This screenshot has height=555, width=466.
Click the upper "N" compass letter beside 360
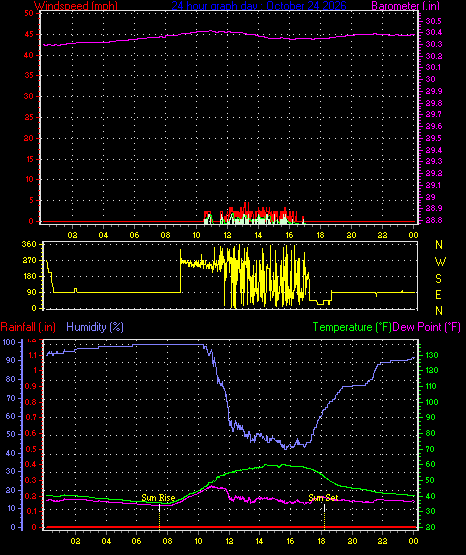pos(439,245)
